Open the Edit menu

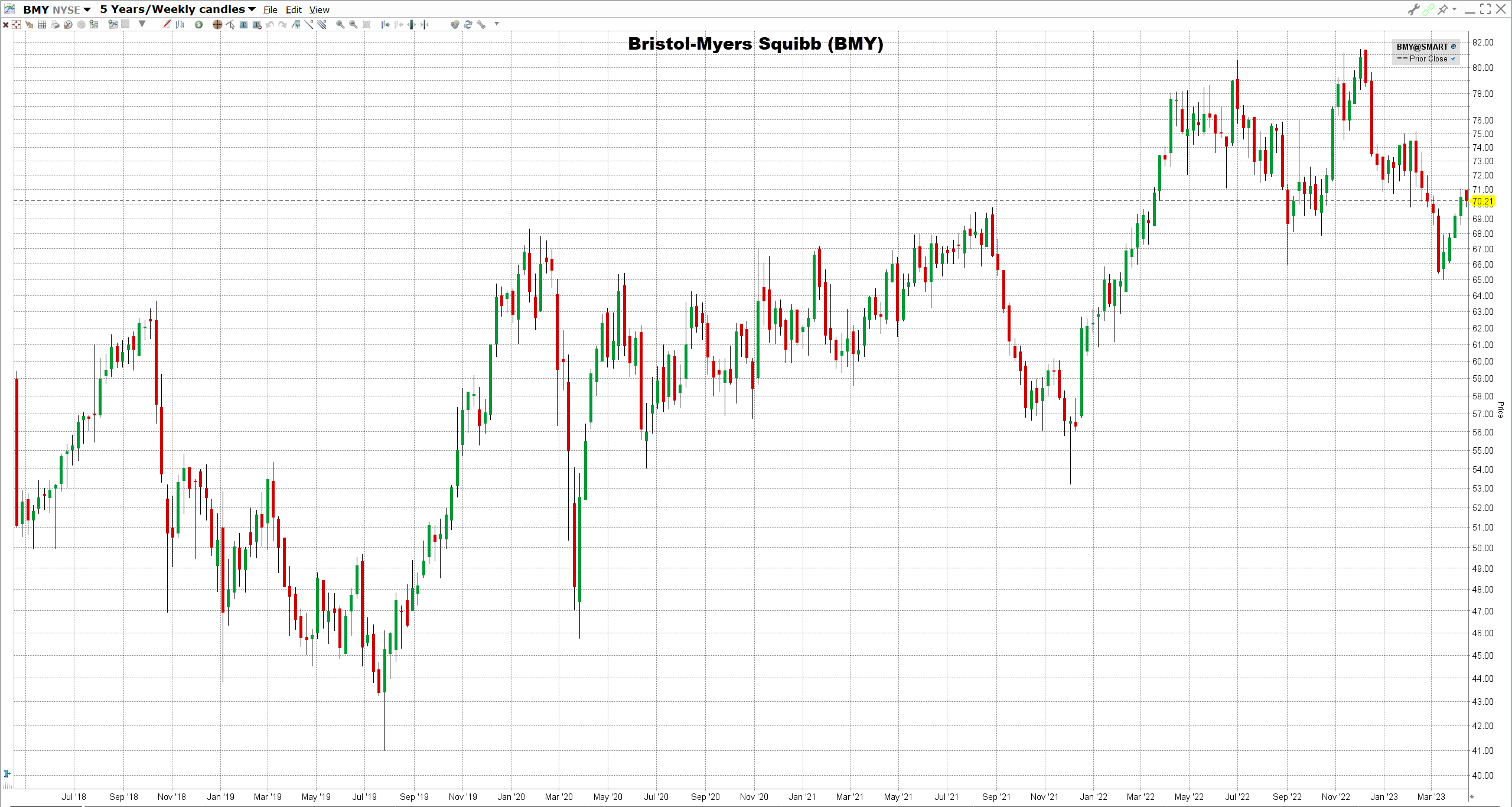coord(294,10)
